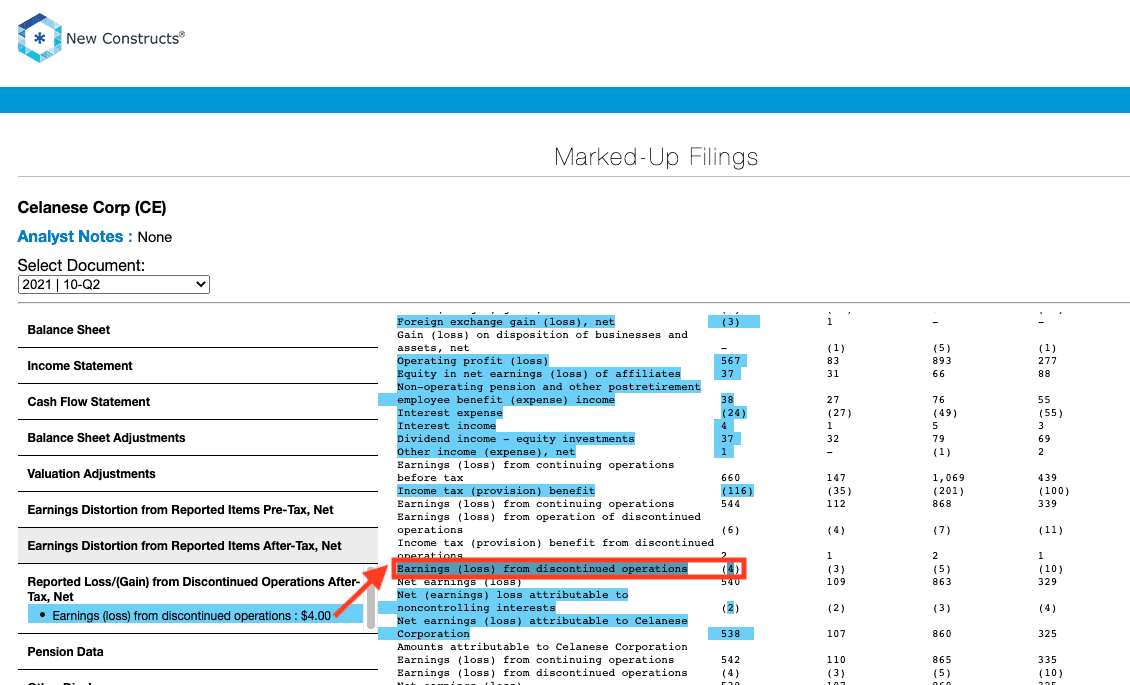
Task: Select Reported Loss/(Gain) from Discontinued Operations After-Tax, Net heading
Action: pos(193,589)
